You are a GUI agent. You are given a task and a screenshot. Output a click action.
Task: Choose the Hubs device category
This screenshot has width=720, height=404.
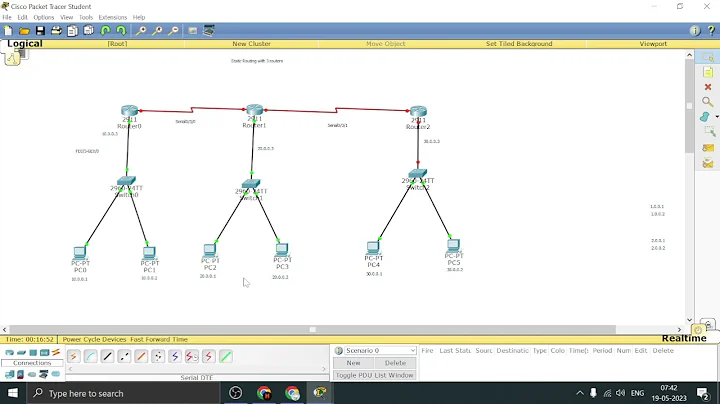pos(33,353)
